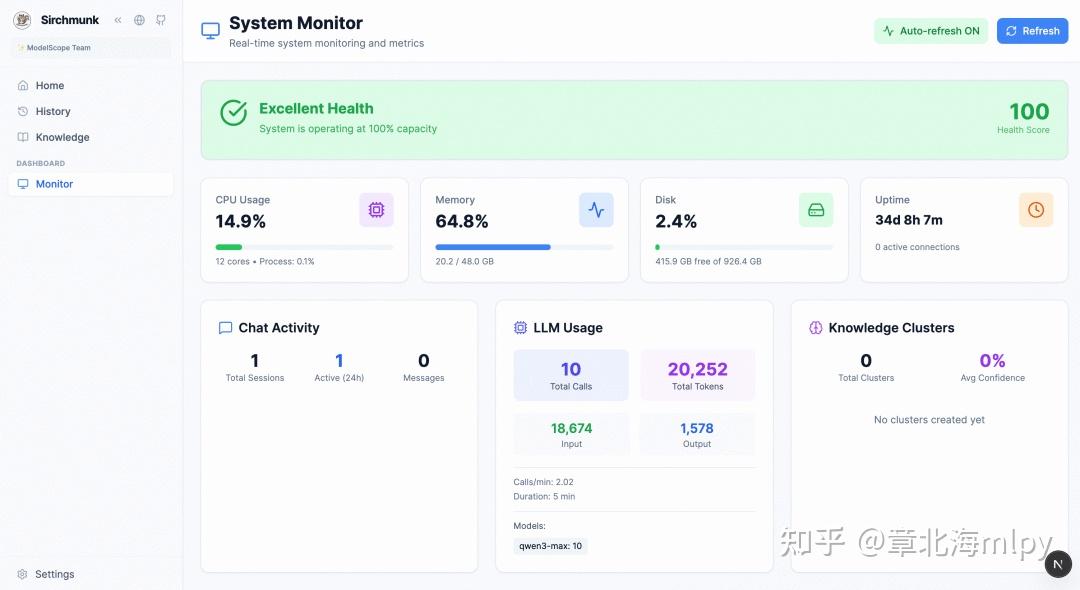Viewport: 1080px width, 590px height.
Task: Click the CPU chip icon in CPU Usage card
Action: point(376,210)
